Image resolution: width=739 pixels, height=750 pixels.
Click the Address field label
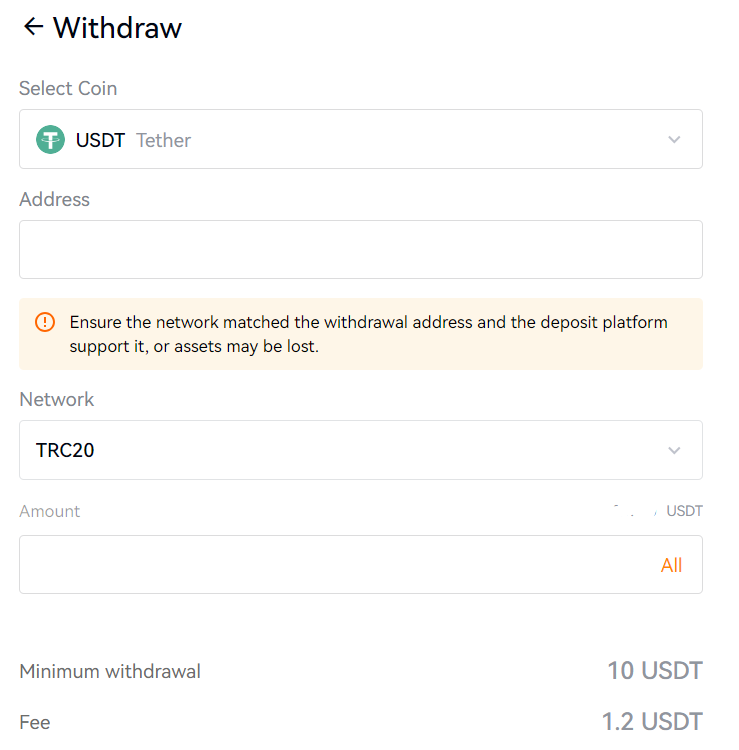[x=54, y=200]
